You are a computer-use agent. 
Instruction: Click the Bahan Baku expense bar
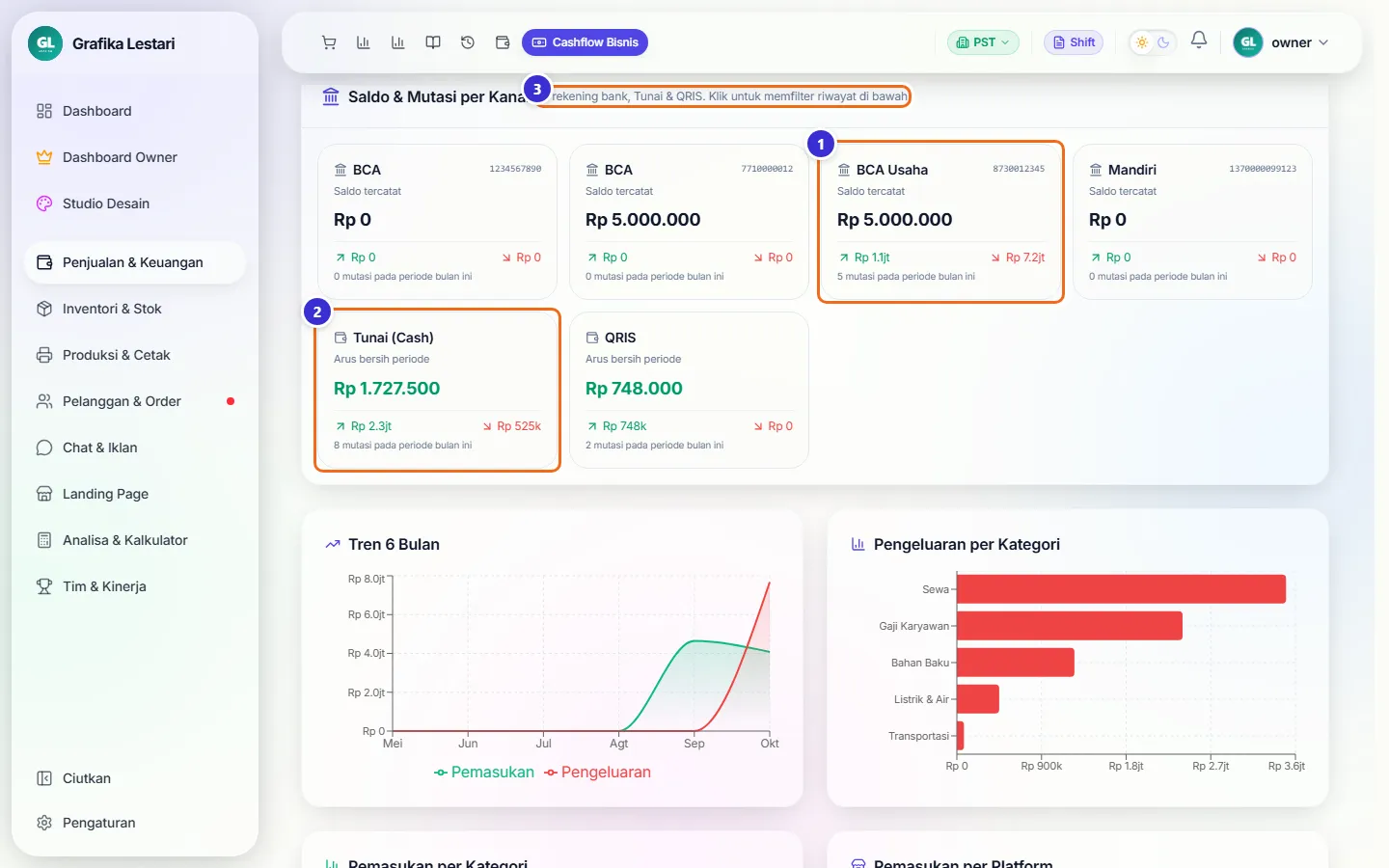pyautogui.click(x=1015, y=663)
